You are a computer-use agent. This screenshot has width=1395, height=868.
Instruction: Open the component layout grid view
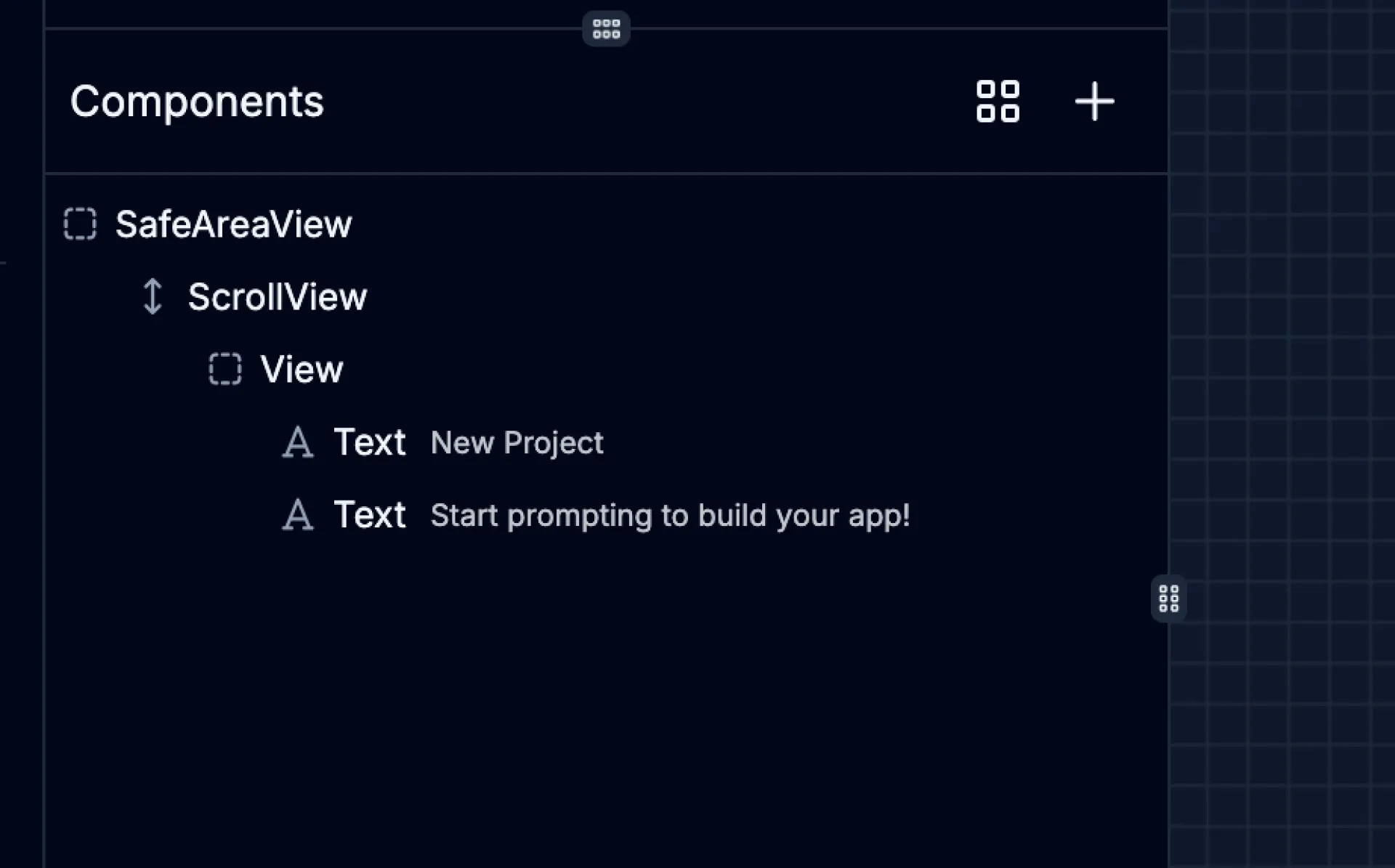click(x=997, y=102)
